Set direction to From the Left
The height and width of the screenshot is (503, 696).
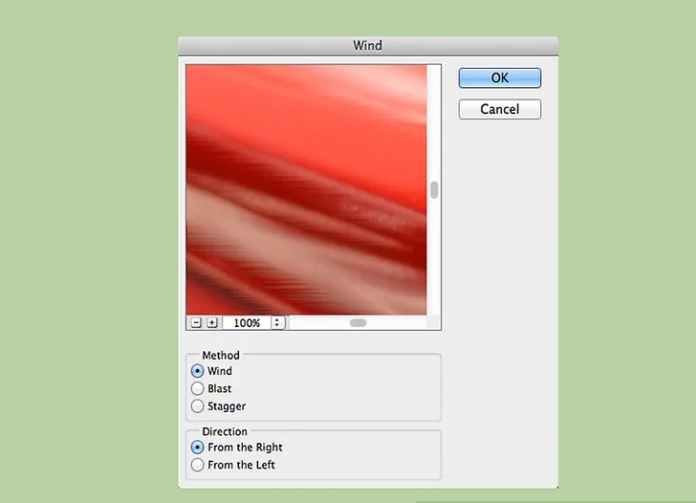197,465
